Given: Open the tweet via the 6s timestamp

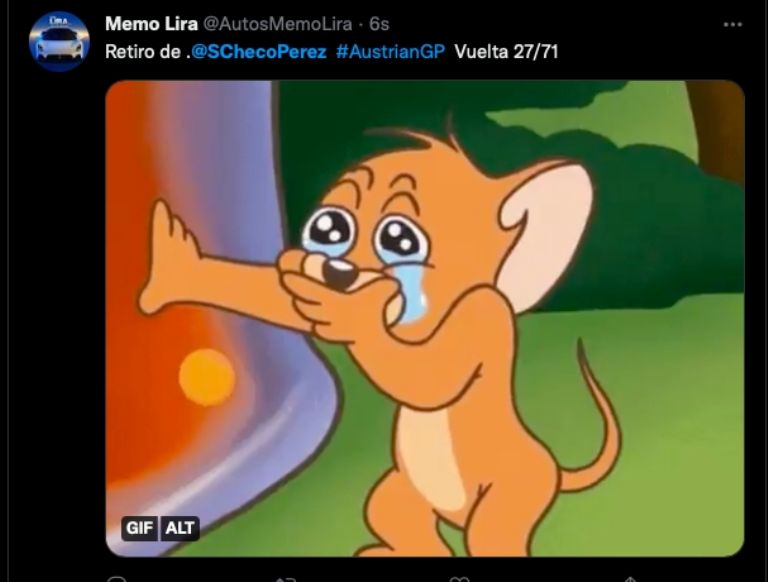Looking at the screenshot, I should [379, 24].
